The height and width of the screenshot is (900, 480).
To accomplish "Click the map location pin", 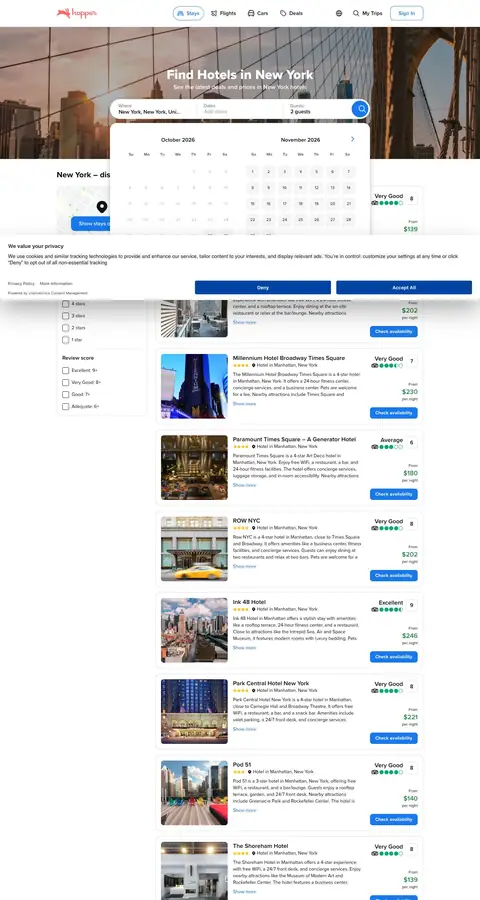I will (102, 207).
